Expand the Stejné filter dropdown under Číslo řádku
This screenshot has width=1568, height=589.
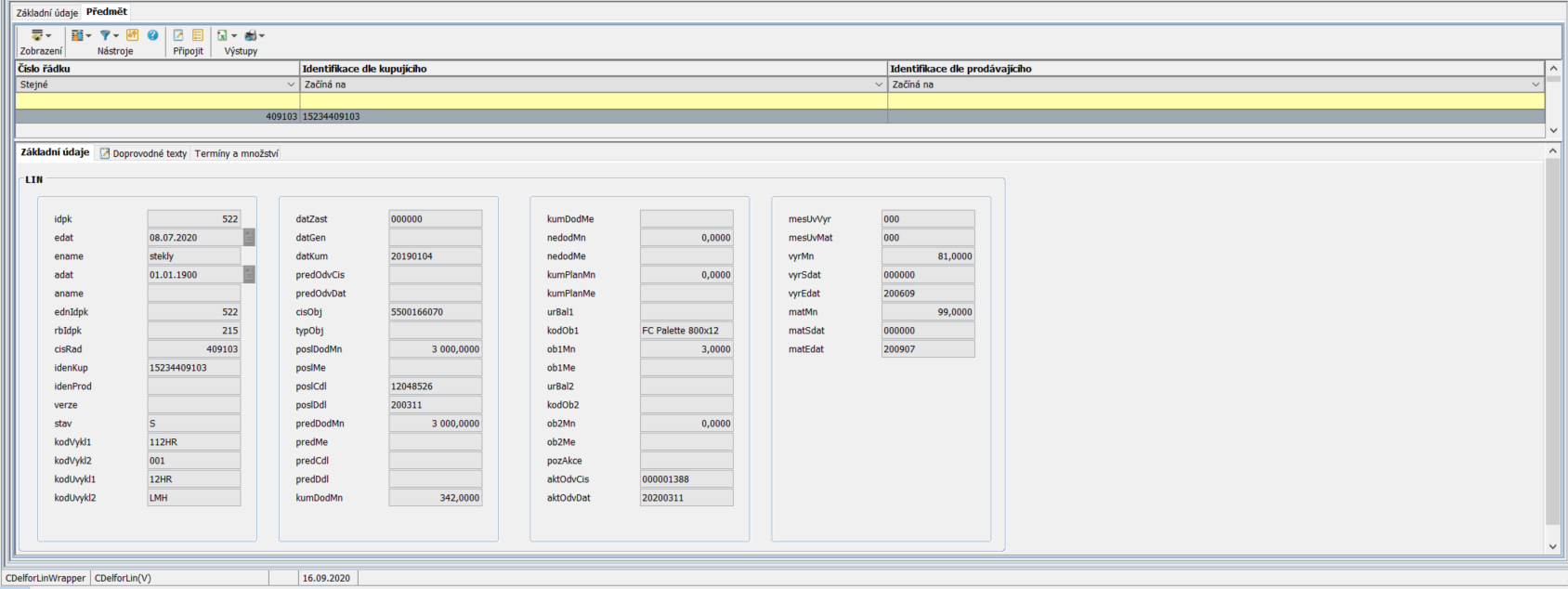pos(291,85)
